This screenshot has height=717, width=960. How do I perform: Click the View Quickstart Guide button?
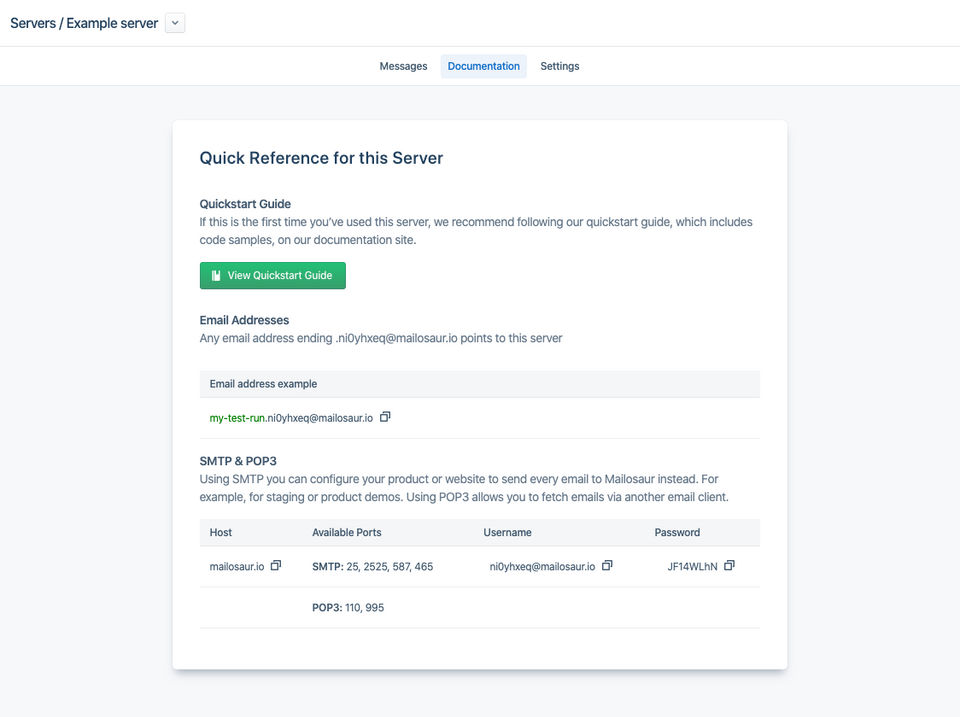click(x=272, y=276)
